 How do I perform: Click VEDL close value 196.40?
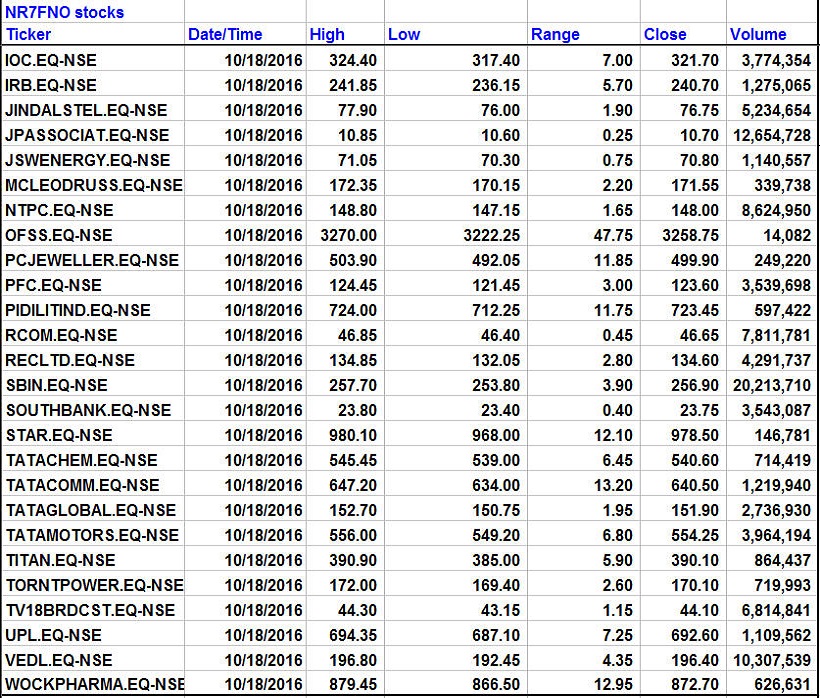click(695, 660)
